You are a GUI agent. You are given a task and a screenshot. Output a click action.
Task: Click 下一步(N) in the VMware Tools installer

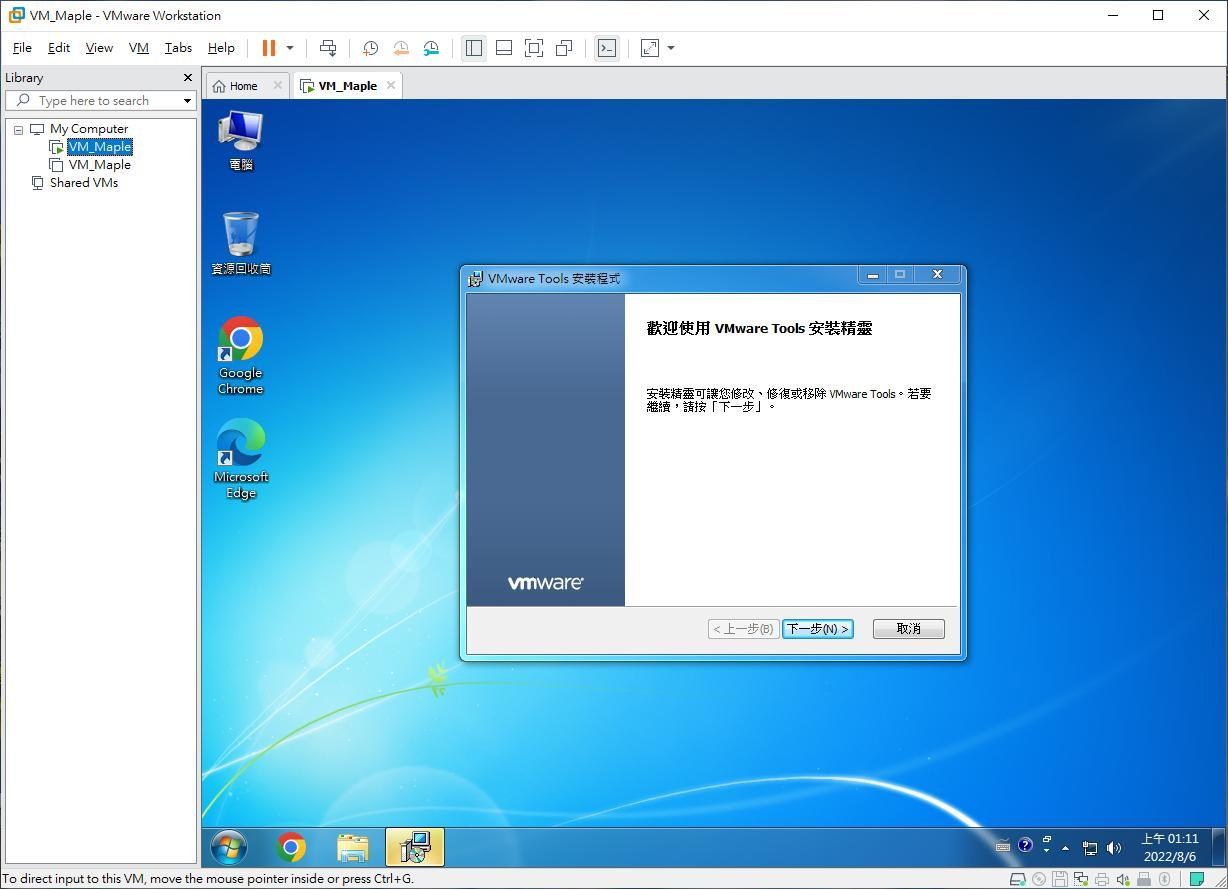817,628
